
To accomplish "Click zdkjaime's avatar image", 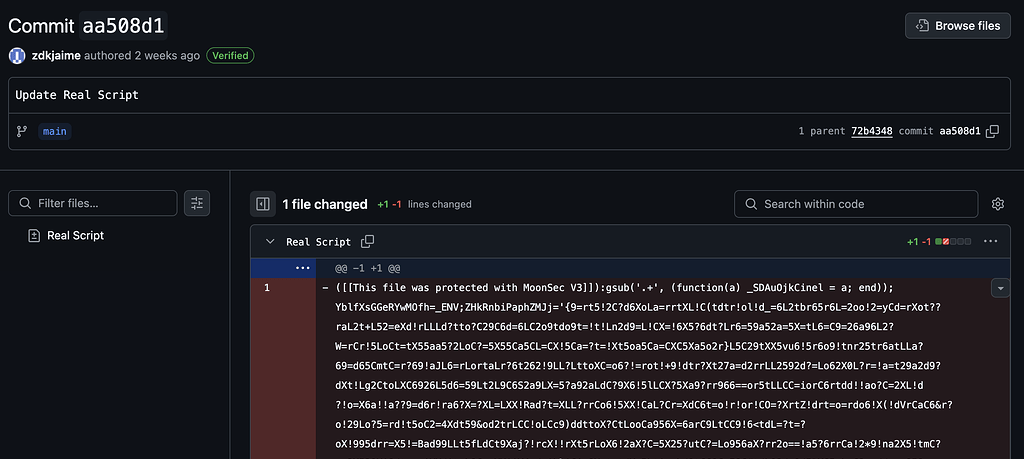I will [17, 55].
